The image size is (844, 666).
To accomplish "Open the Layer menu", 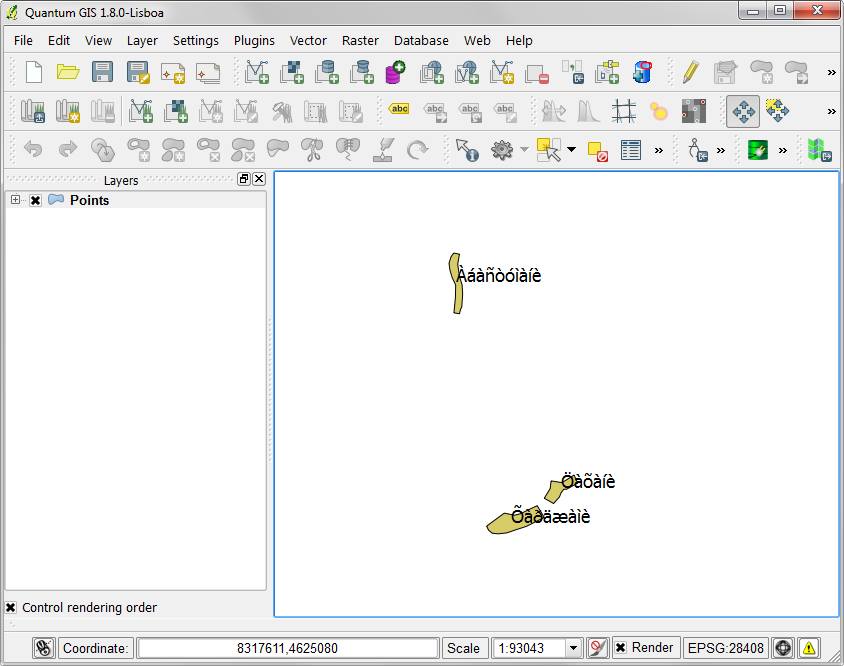I will click(142, 40).
